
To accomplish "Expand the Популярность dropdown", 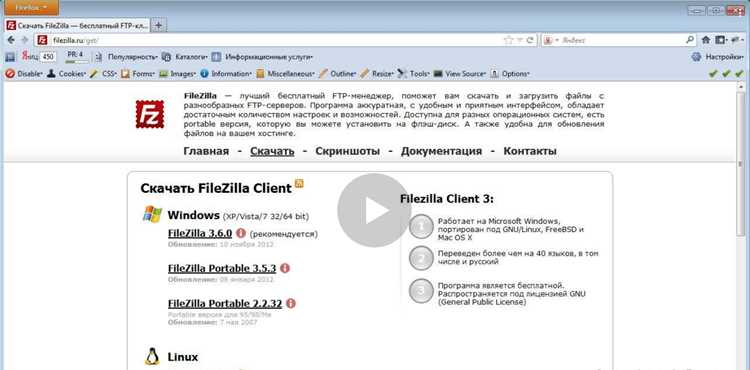I will click(x=133, y=57).
